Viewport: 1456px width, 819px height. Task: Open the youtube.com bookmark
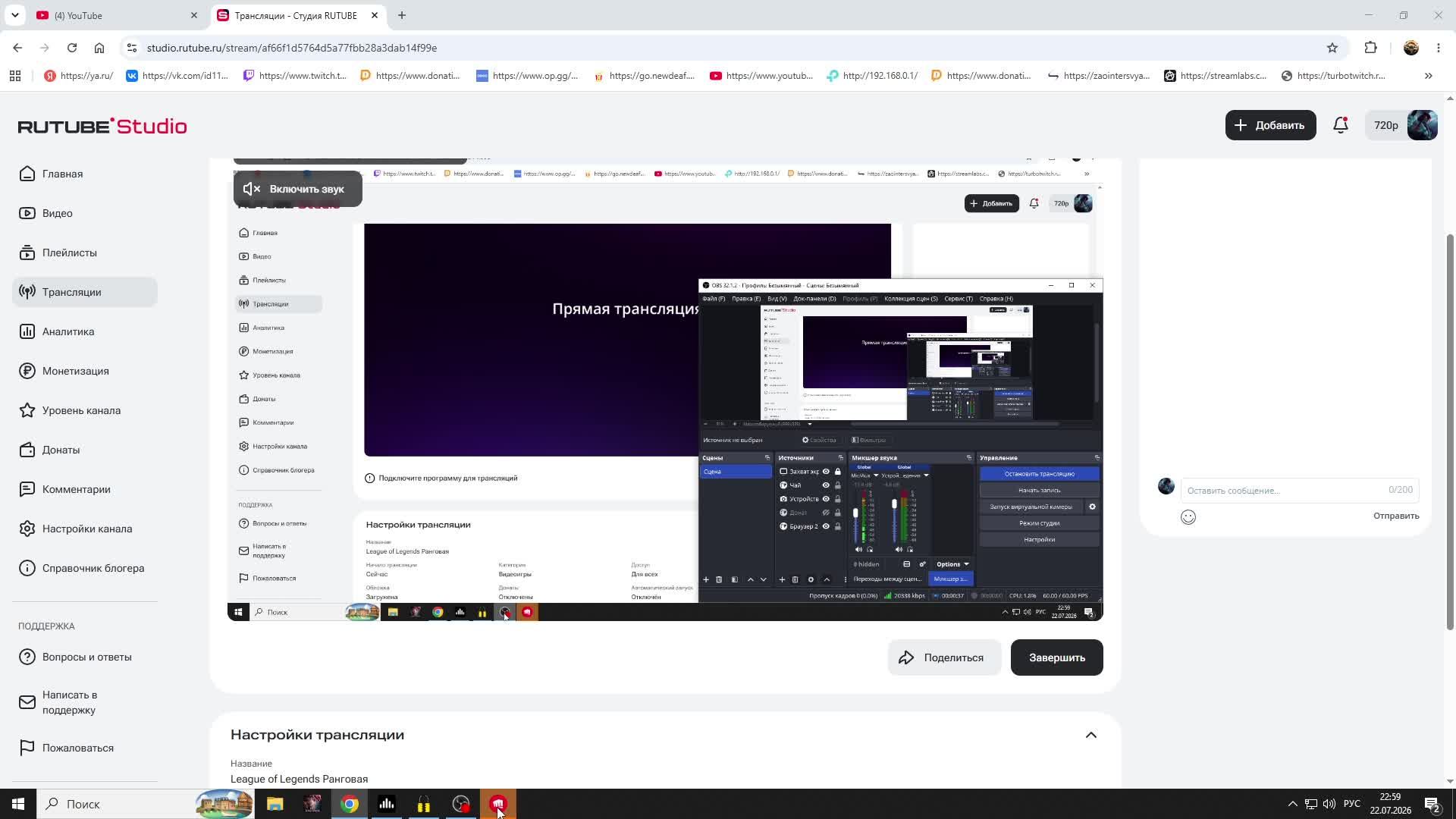tap(761, 76)
